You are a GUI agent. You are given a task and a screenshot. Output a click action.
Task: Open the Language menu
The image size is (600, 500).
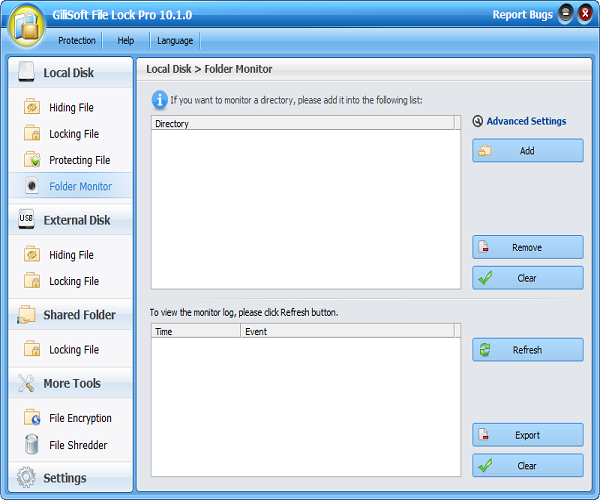[x=175, y=41]
